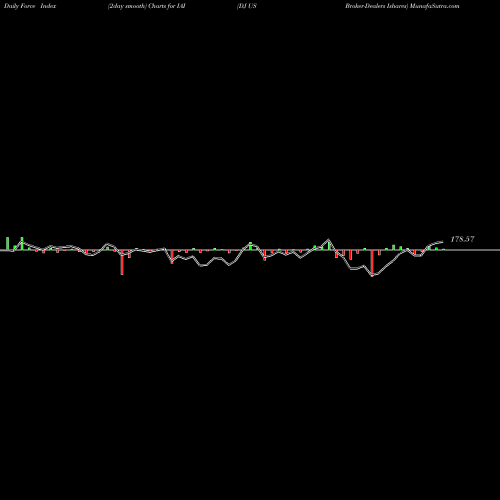Click the '(DJ US' header text

click(x=247, y=6)
